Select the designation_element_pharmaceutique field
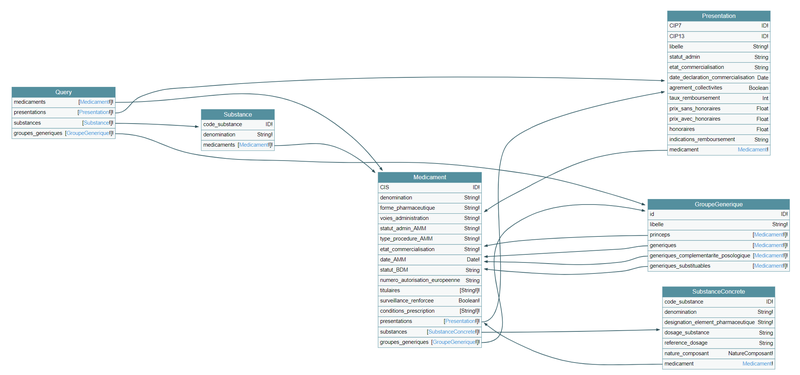This screenshot has height=375, width=800. tap(718, 322)
